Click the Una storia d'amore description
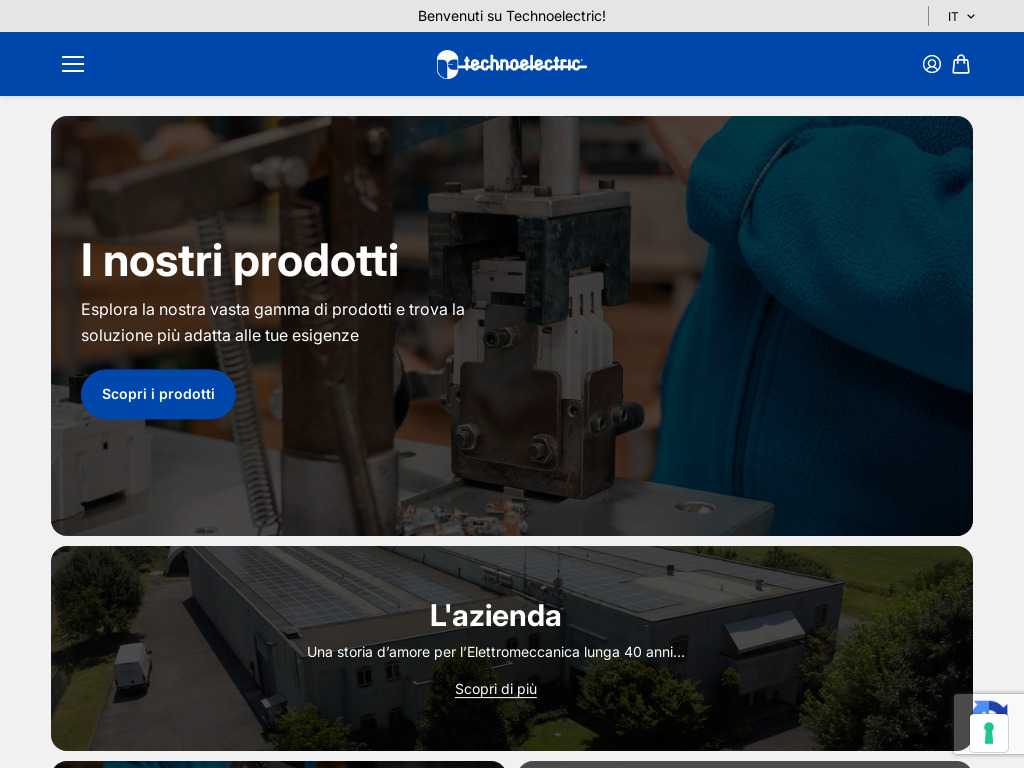The height and width of the screenshot is (768, 1024). click(x=496, y=652)
